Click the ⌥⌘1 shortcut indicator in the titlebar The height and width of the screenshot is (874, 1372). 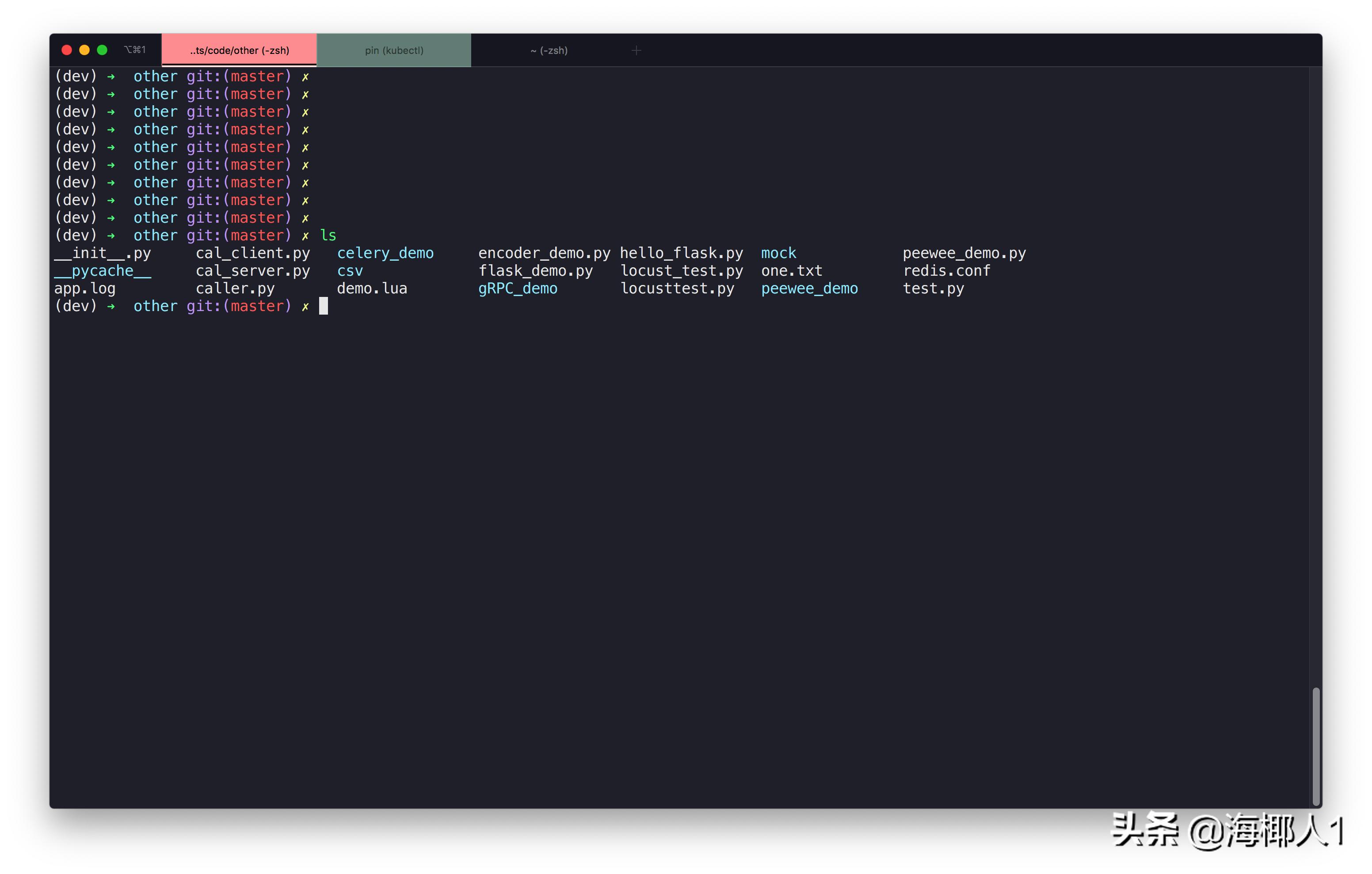(x=134, y=49)
